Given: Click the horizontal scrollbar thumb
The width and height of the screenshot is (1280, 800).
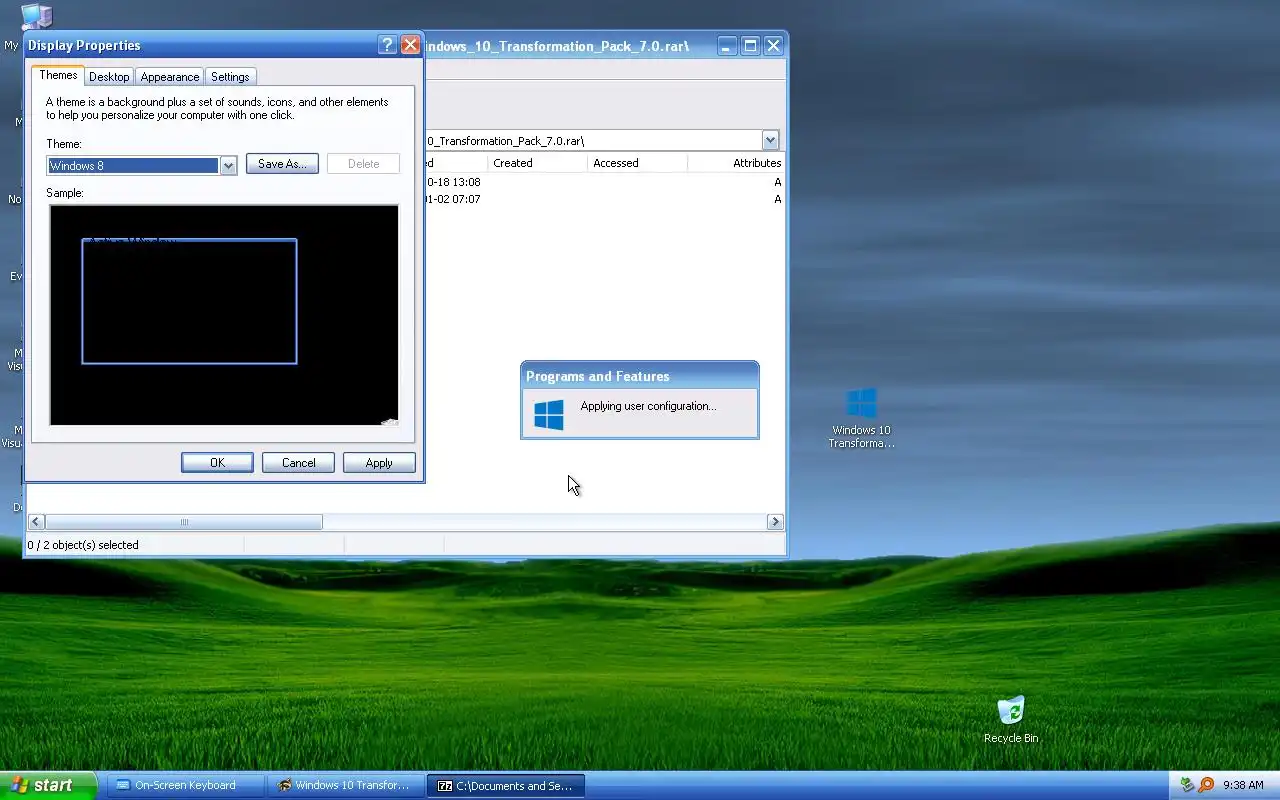Looking at the screenshot, I should click(x=184, y=522).
